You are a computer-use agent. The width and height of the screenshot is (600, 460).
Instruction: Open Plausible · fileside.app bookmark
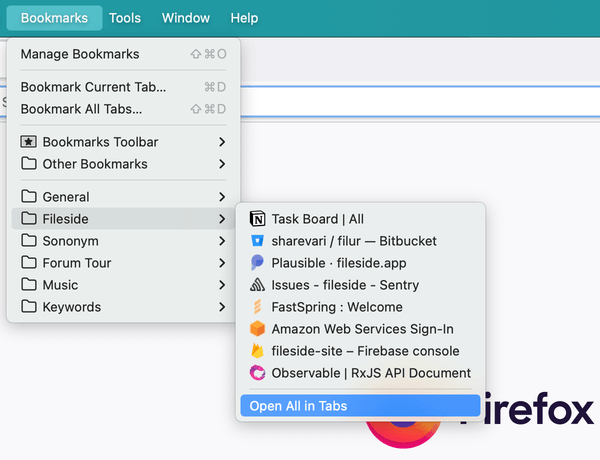coord(360,263)
